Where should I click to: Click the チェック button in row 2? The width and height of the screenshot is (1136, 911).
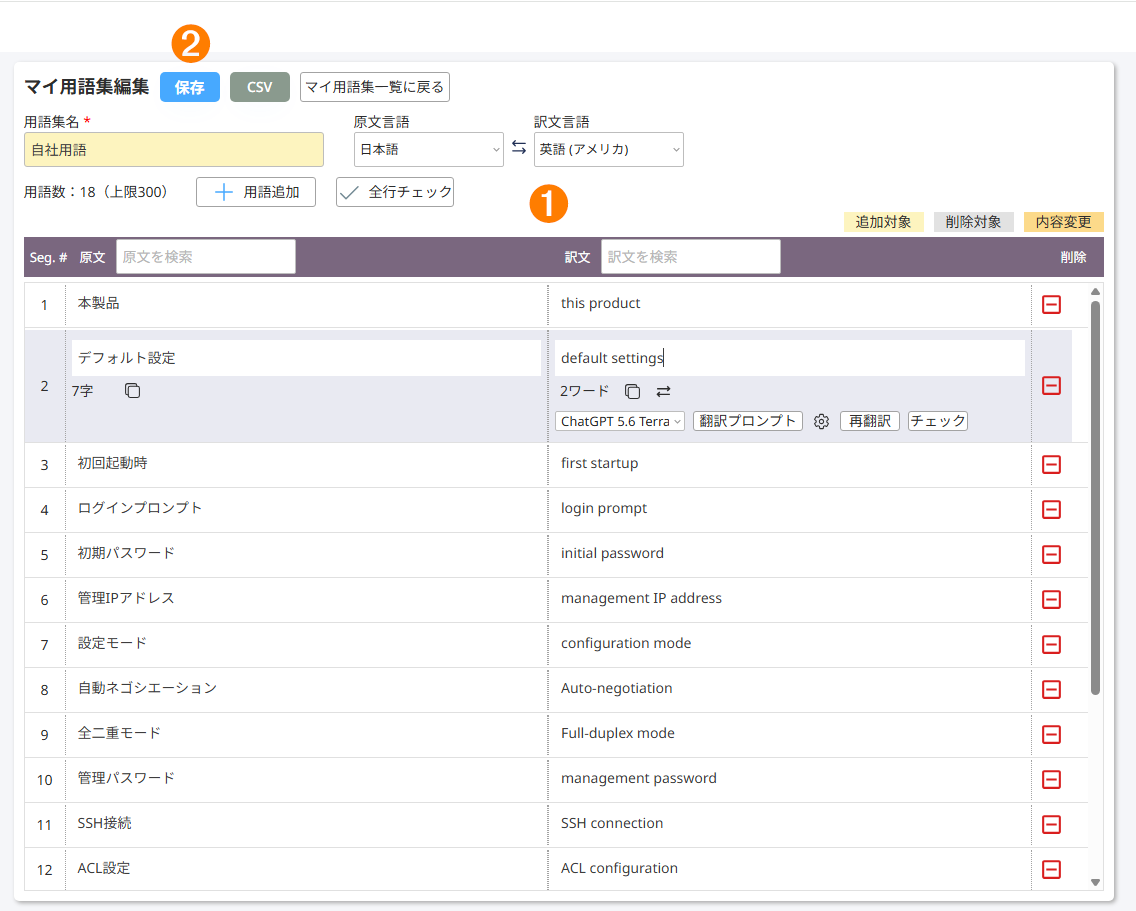pyautogui.click(x=938, y=421)
